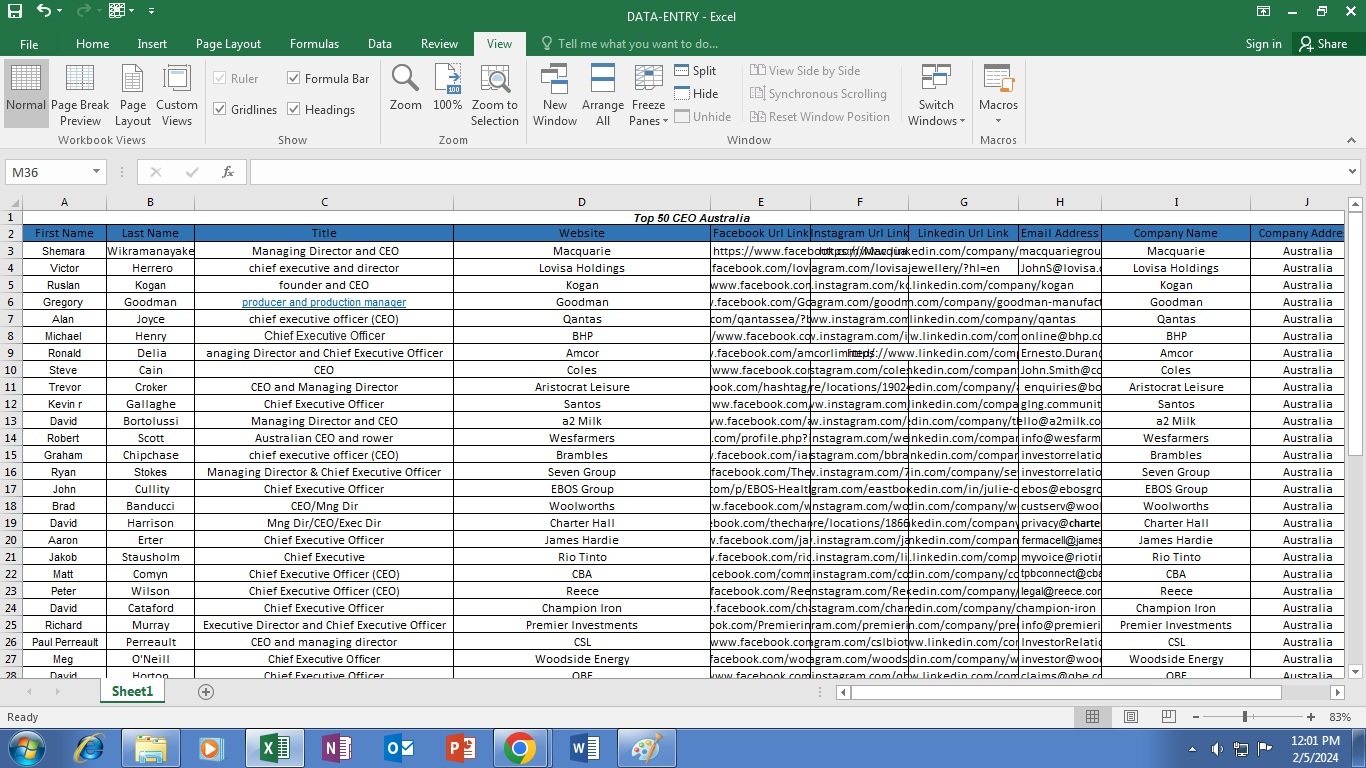
Task: Open Customize Quick Access Toolbar dropdown
Action: click(x=151, y=11)
